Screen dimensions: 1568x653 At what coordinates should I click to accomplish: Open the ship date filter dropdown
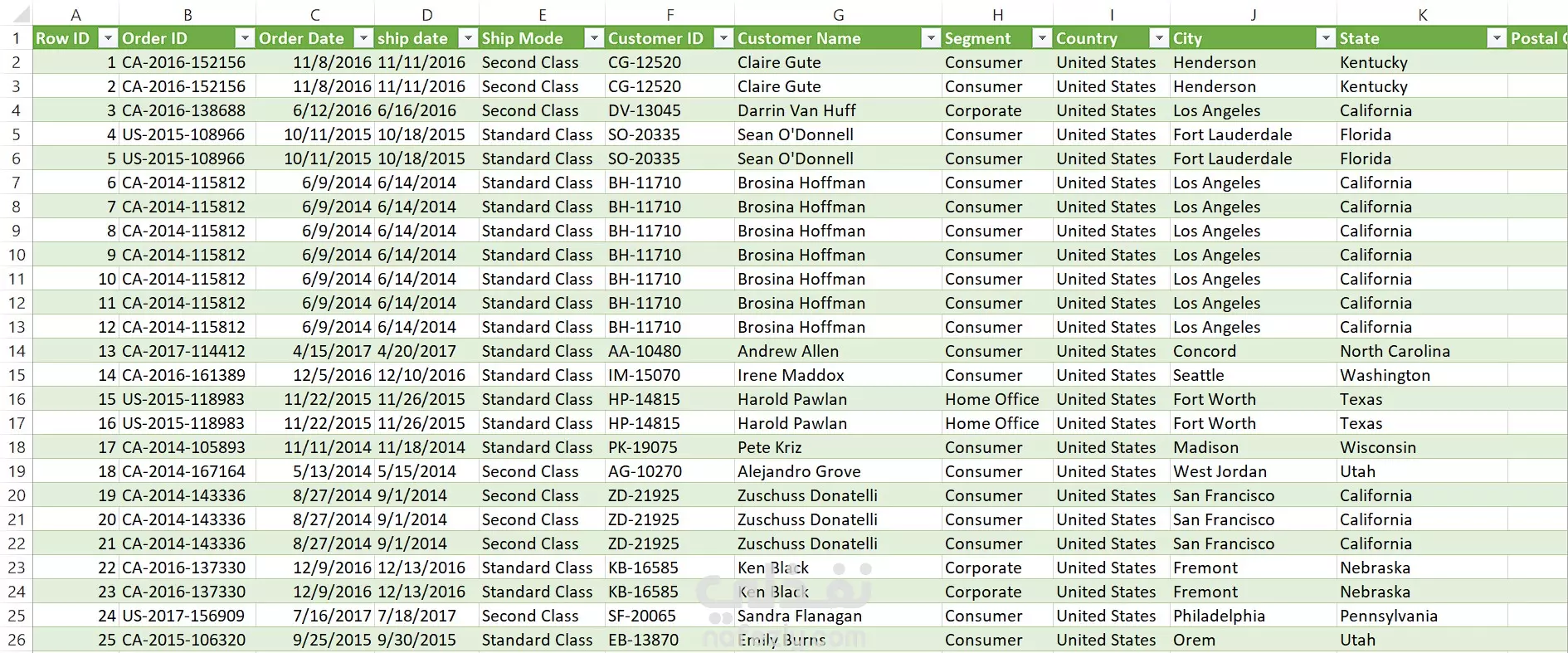tap(469, 38)
